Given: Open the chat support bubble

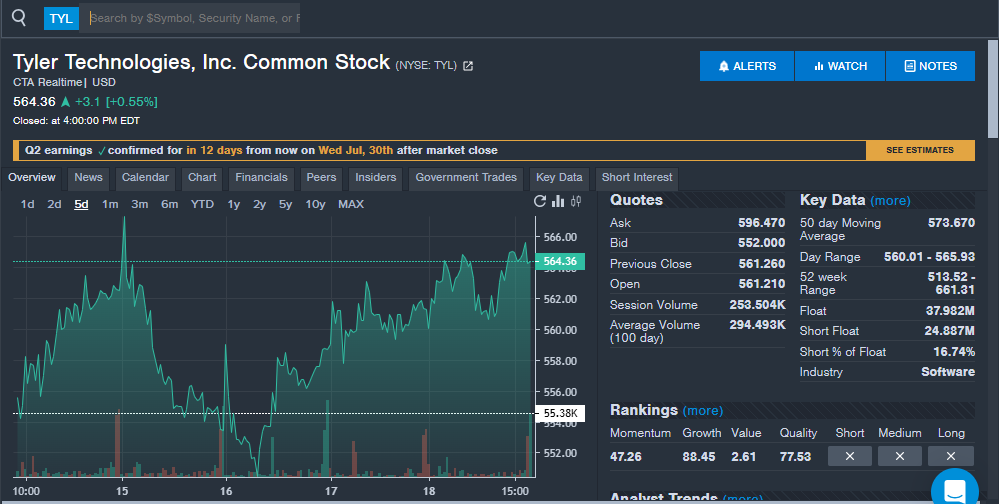Looking at the screenshot, I should point(954,489).
